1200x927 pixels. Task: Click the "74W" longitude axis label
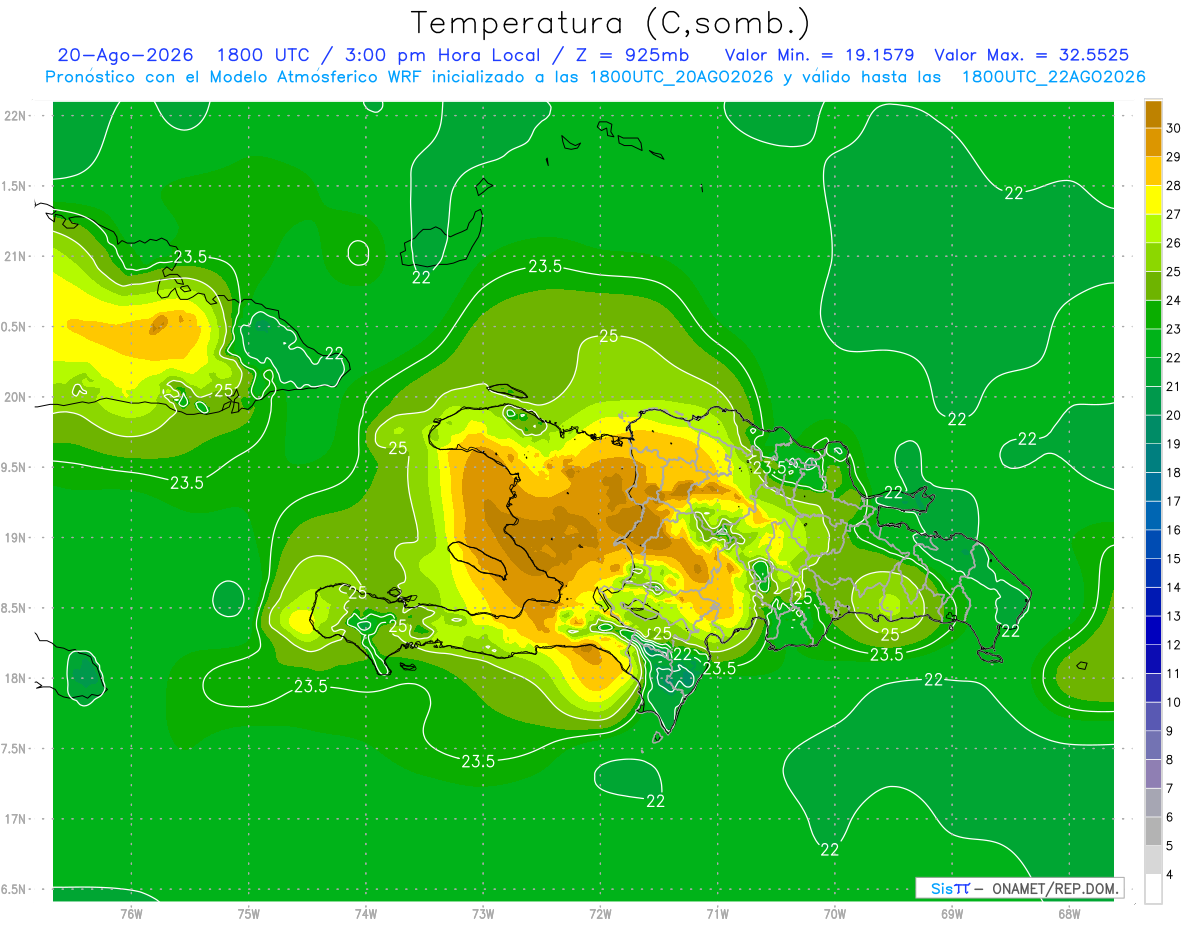point(366,913)
